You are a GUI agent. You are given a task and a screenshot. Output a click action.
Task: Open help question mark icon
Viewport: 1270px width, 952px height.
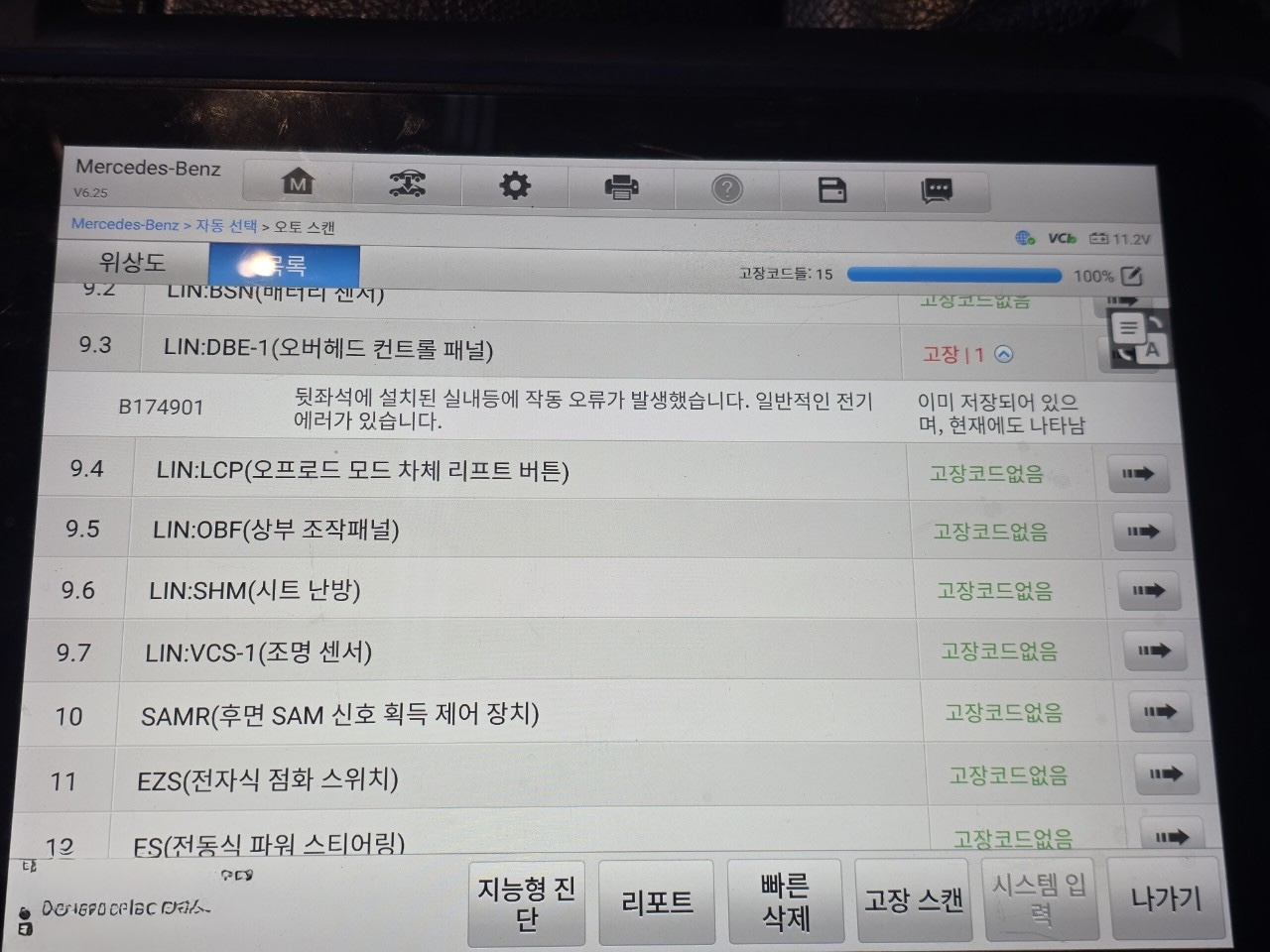727,188
